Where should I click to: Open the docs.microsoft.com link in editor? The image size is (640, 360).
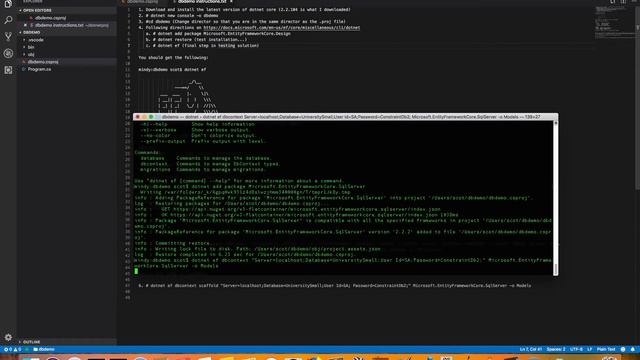(282, 28)
